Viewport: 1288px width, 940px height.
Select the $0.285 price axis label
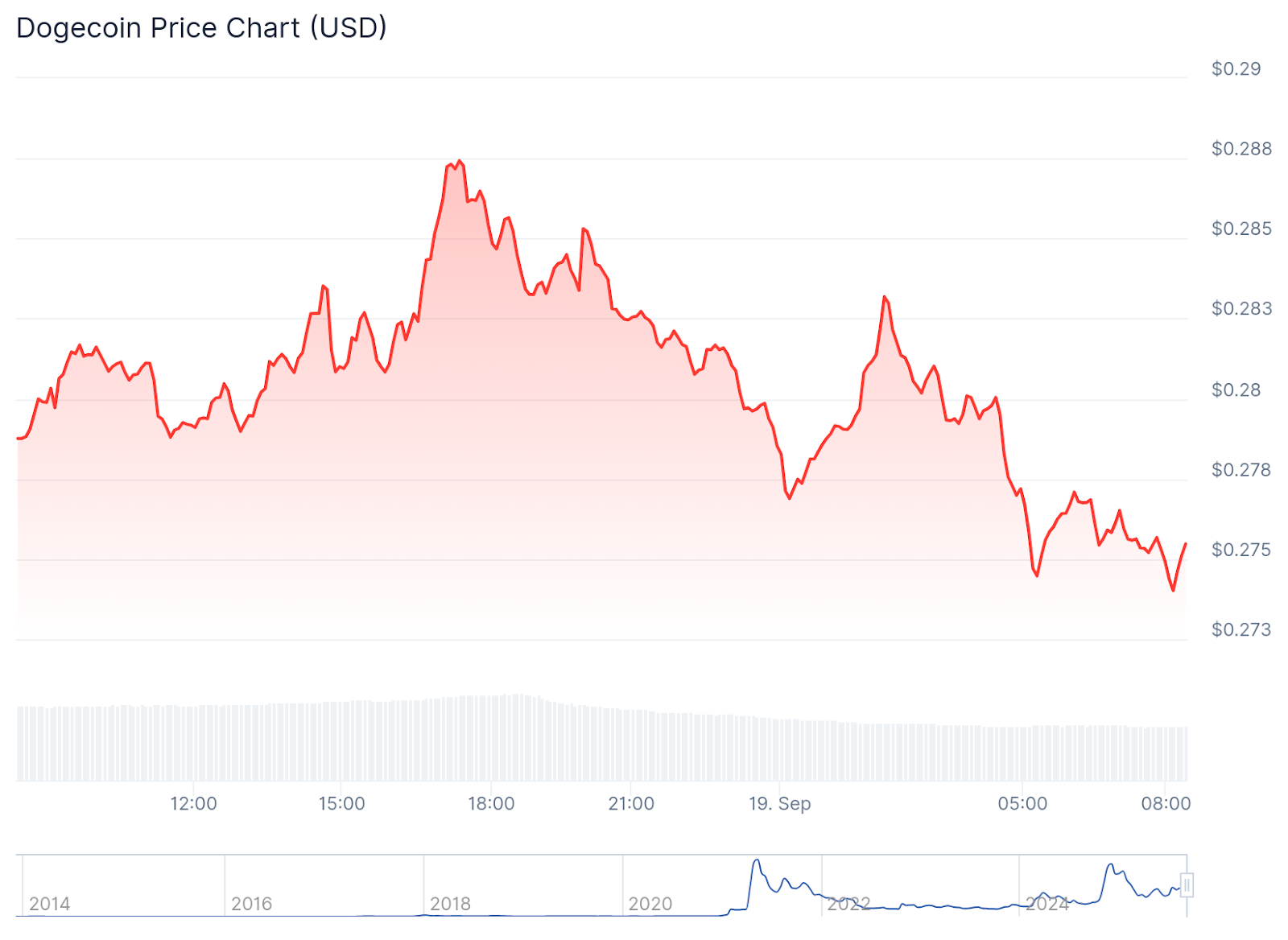coord(1241,229)
